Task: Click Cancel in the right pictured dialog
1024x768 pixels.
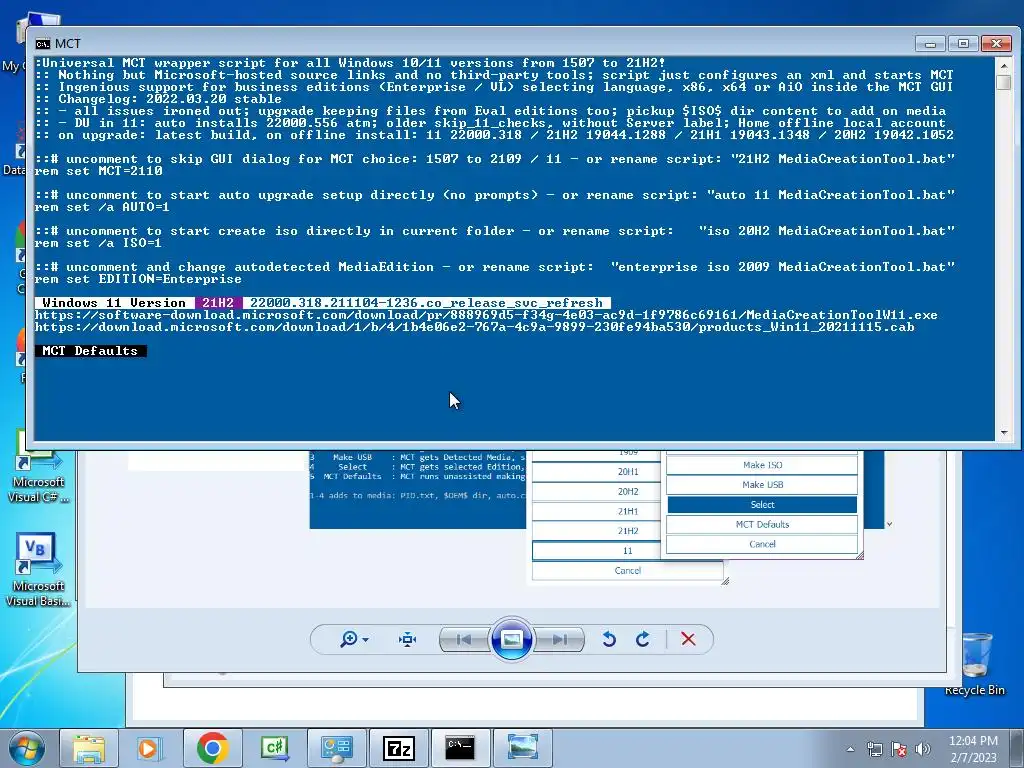Action: pos(762,544)
